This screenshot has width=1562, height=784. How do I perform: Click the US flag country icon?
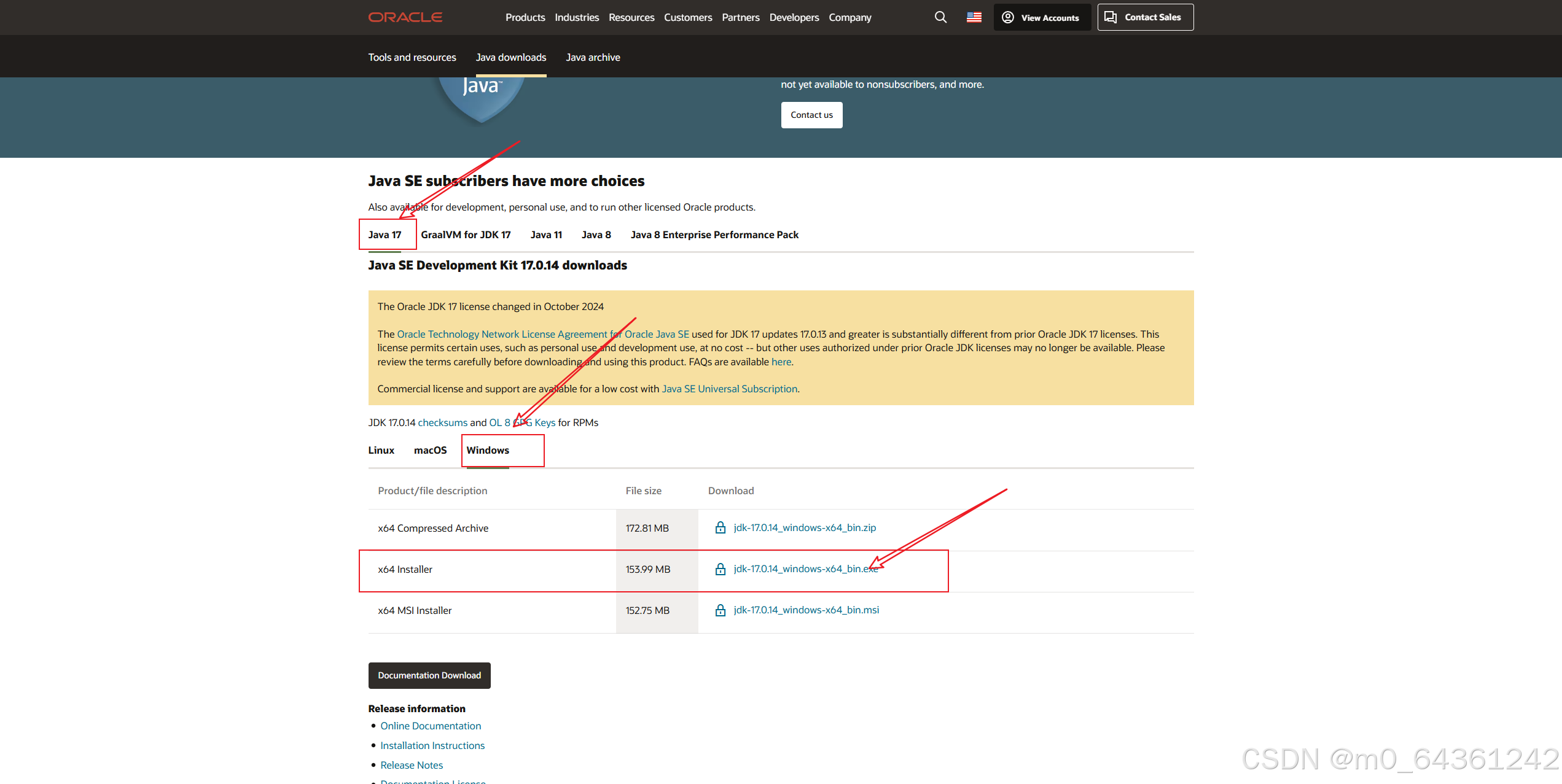tap(974, 17)
